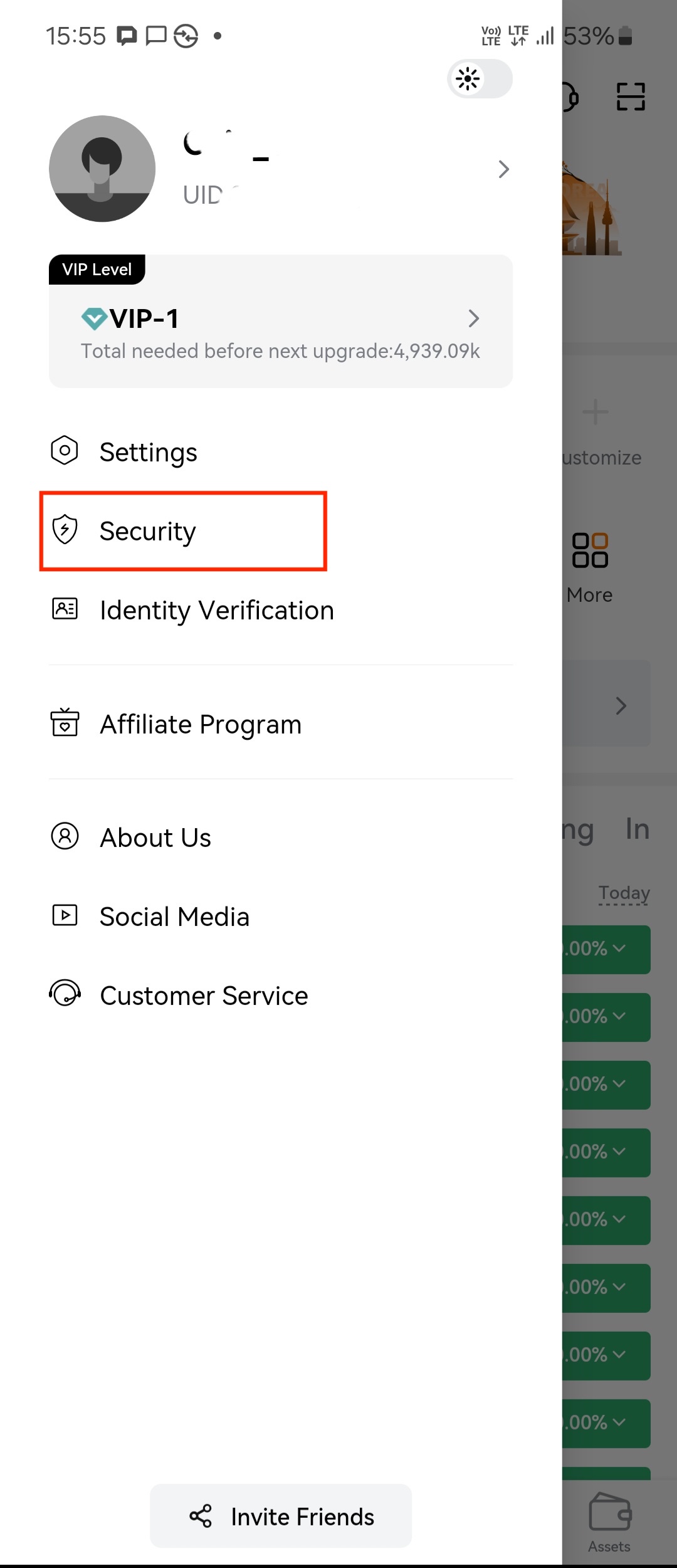Open the first 0.00% change dropdown

606,949
